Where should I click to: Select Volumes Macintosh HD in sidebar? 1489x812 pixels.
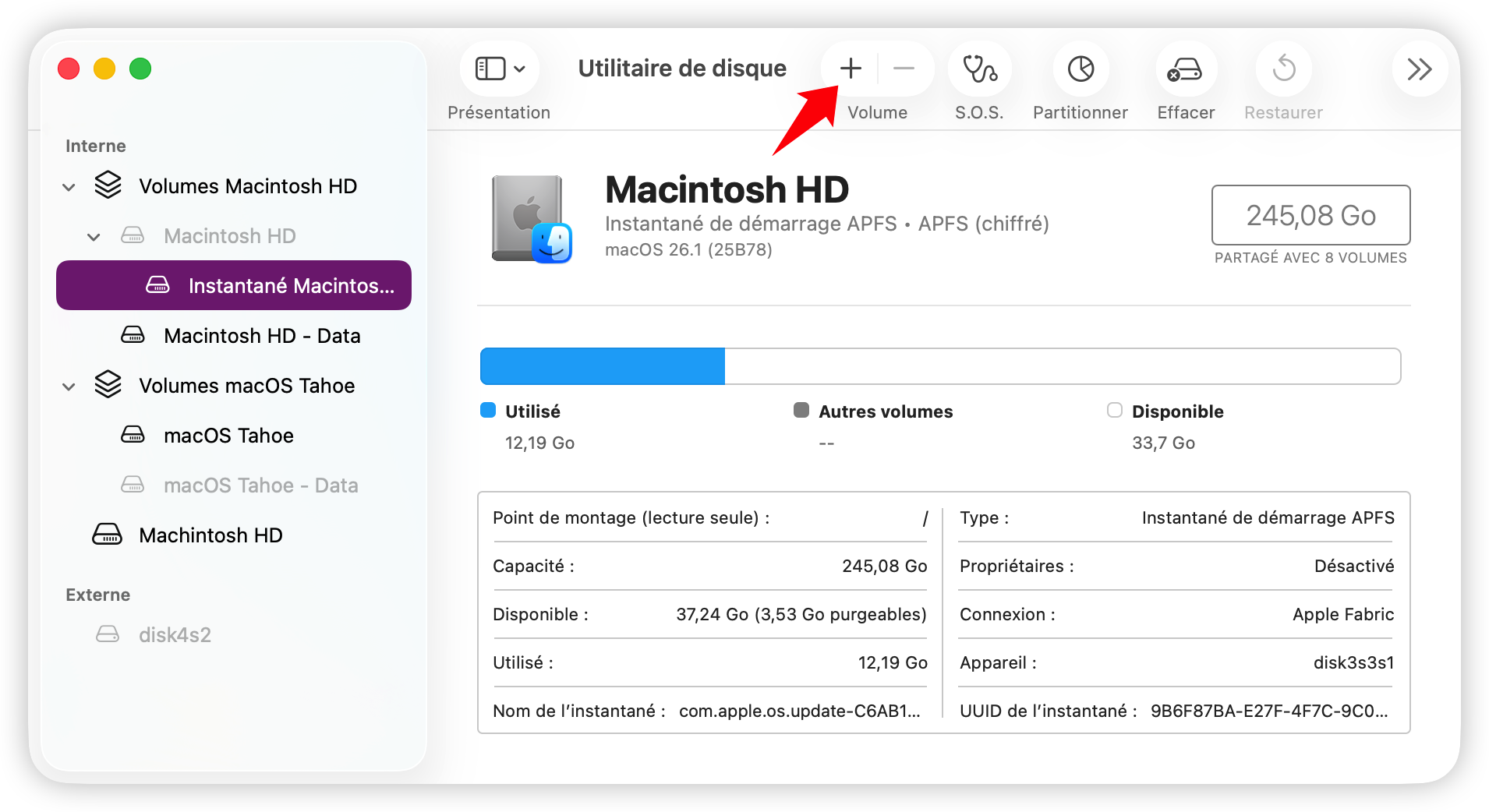pyautogui.click(x=234, y=186)
